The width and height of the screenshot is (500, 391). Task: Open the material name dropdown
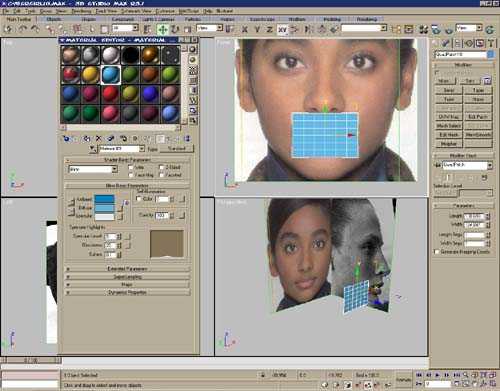pos(142,149)
